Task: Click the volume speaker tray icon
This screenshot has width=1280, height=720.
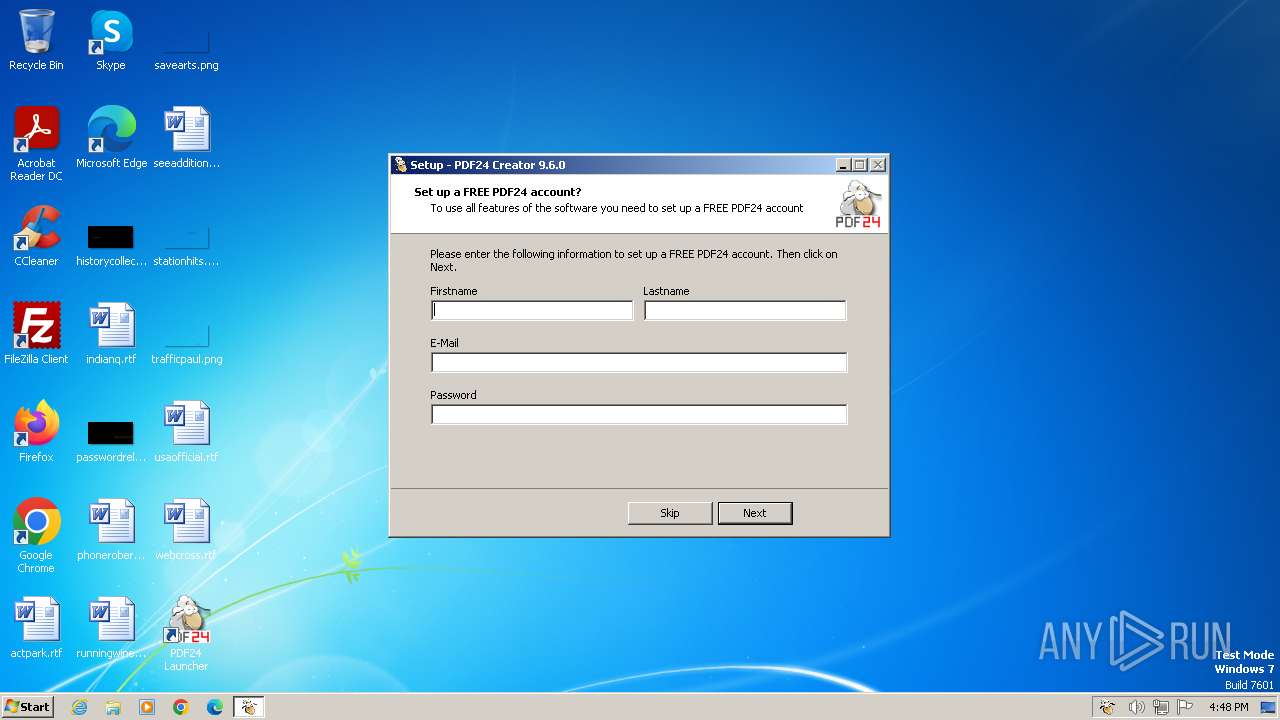Action: click(1136, 707)
